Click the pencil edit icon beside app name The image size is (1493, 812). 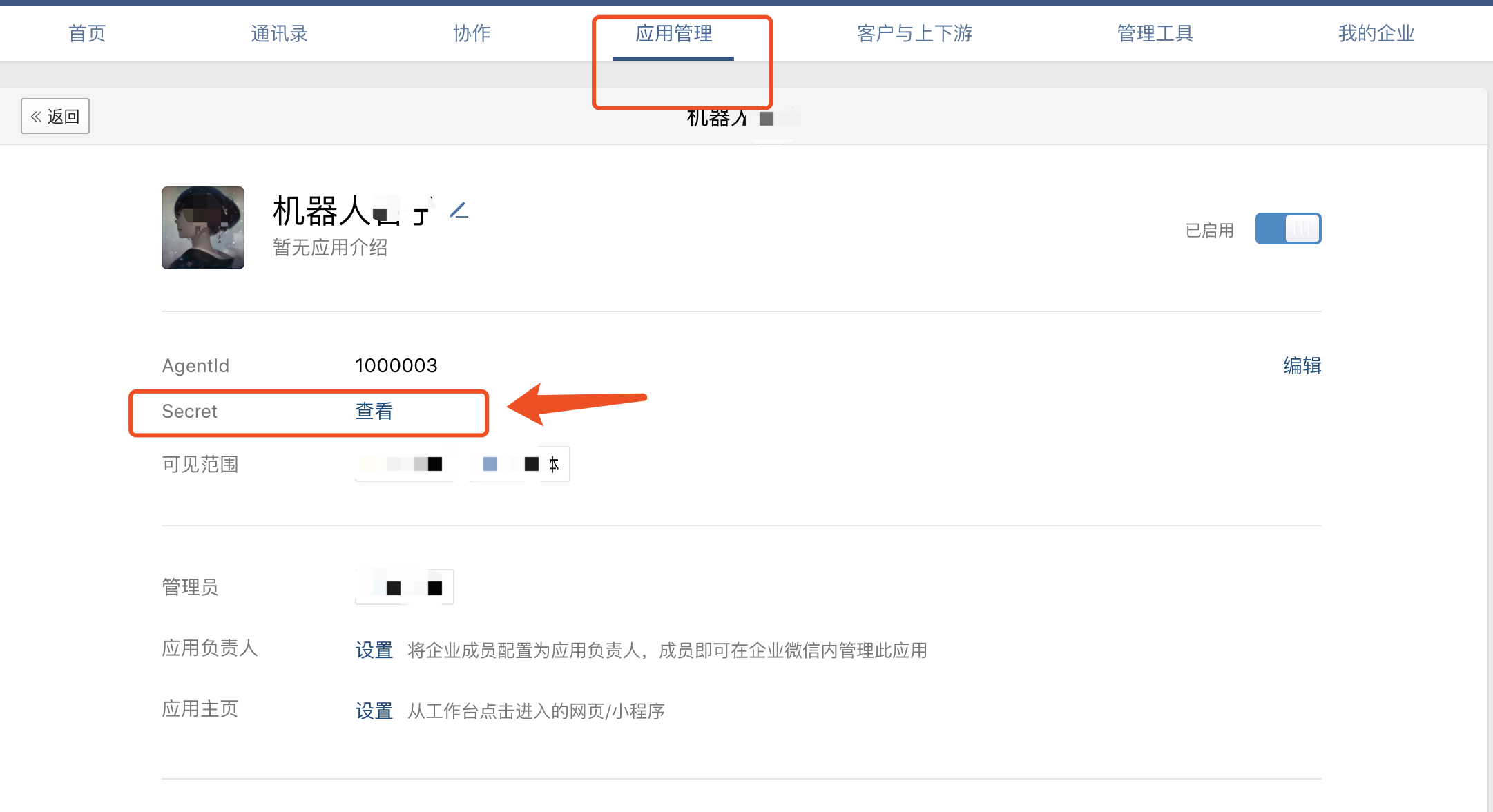click(459, 210)
